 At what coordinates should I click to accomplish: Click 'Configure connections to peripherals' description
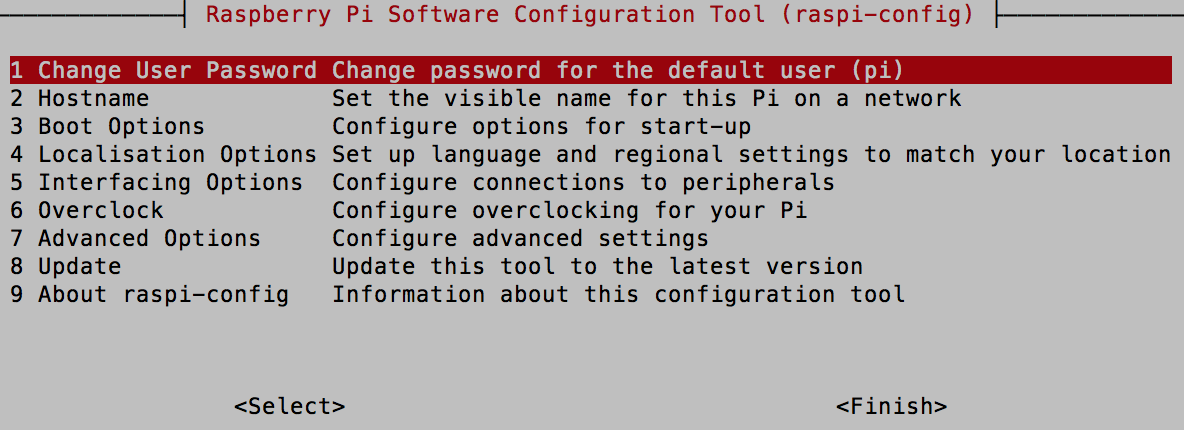tap(583, 182)
